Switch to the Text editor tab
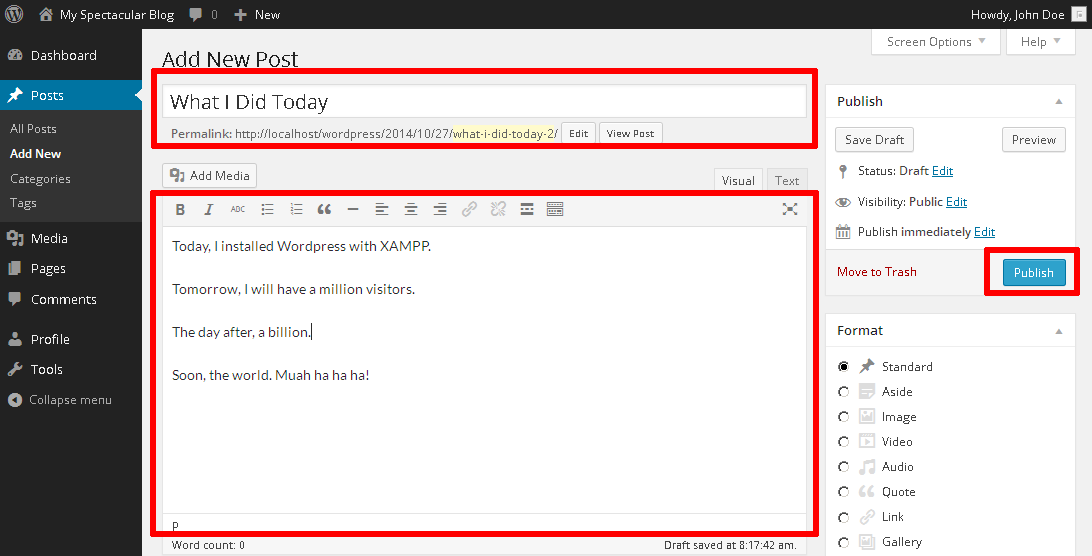 [x=787, y=181]
